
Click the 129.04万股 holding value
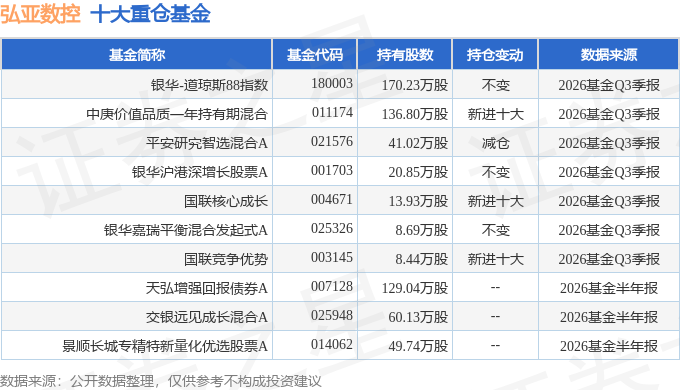coord(415,288)
